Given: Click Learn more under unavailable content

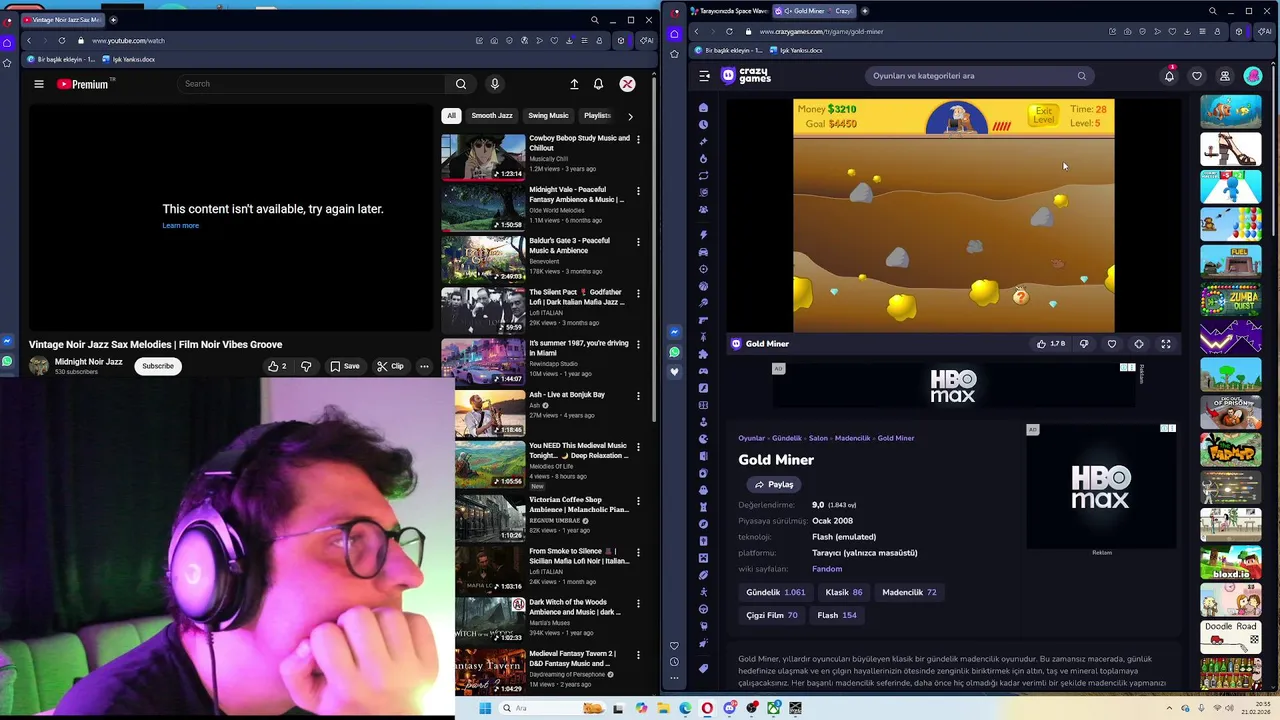Looking at the screenshot, I should 181,225.
